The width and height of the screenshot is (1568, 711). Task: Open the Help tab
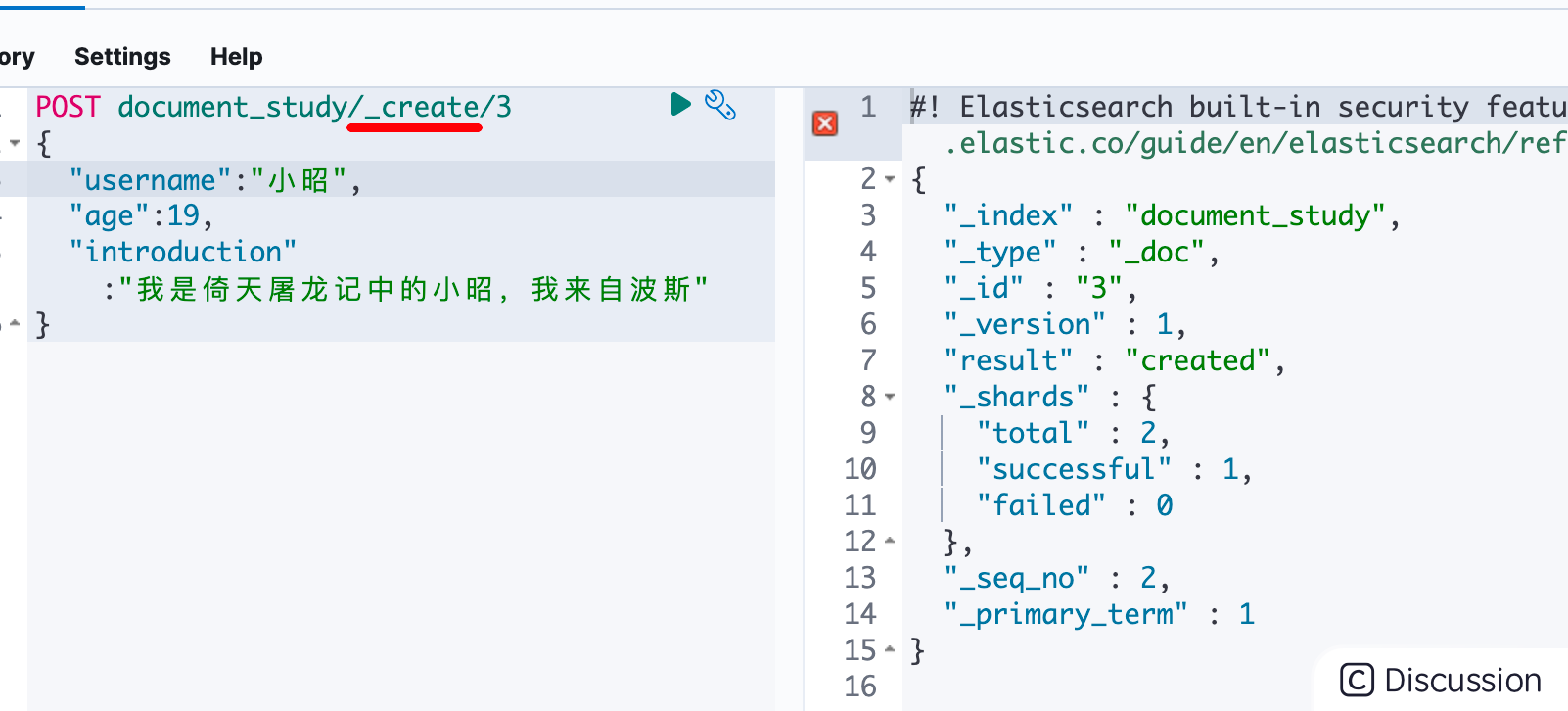pyautogui.click(x=237, y=57)
